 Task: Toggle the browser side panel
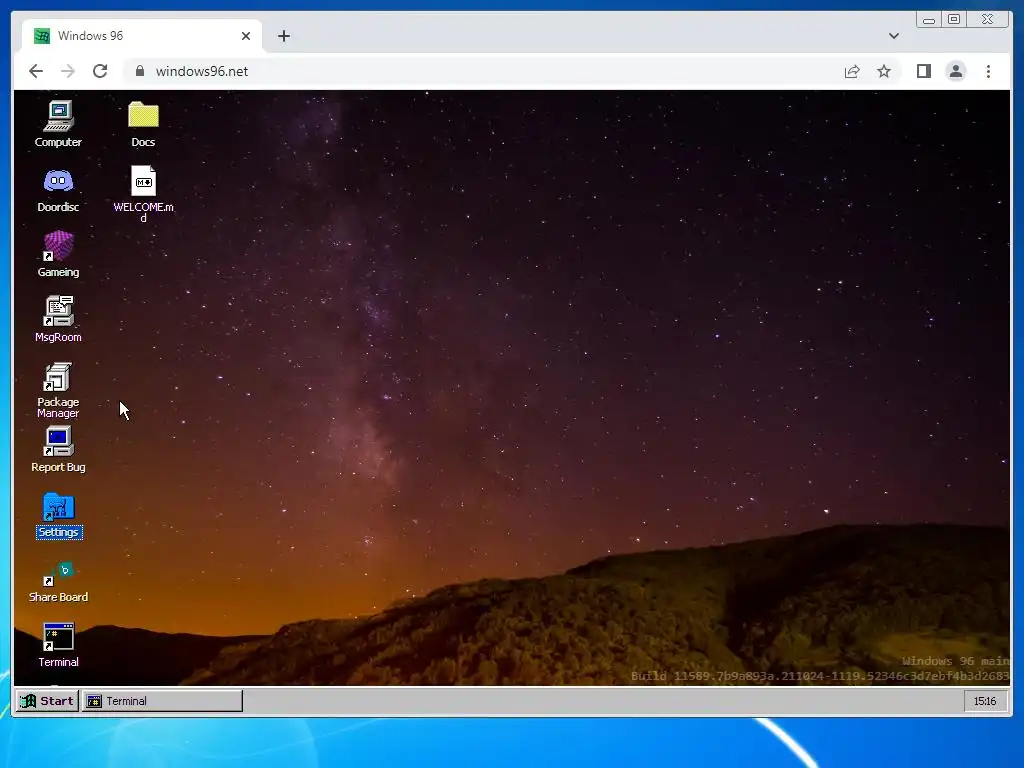click(x=923, y=71)
